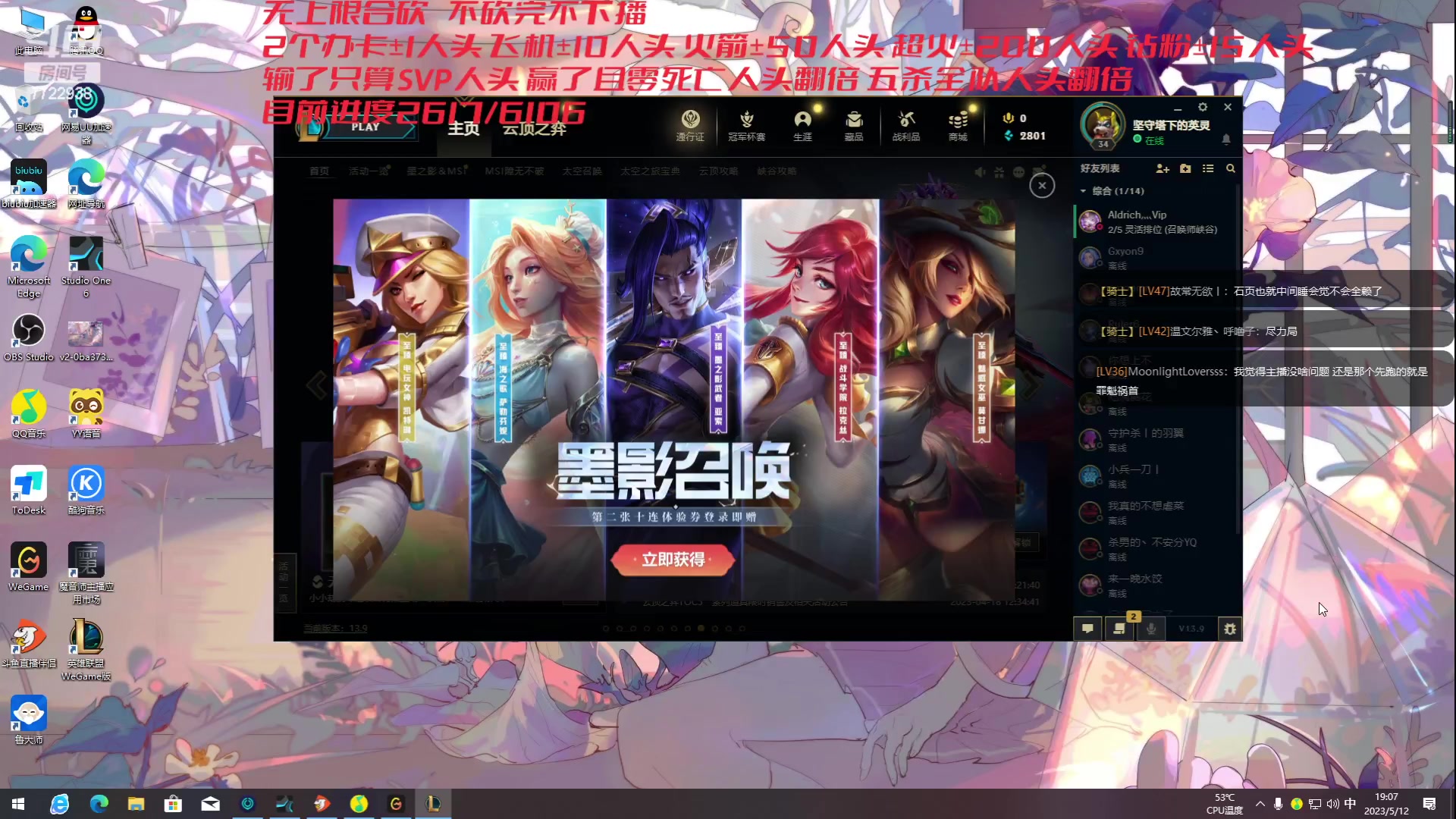Open File Explorer from taskbar
This screenshot has height=819, width=1456.
click(136, 804)
